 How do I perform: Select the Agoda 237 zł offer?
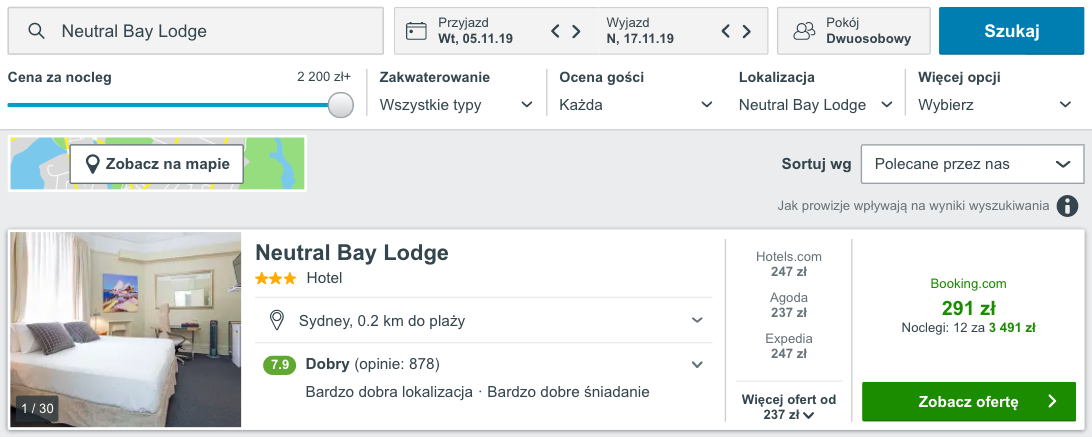(x=788, y=305)
